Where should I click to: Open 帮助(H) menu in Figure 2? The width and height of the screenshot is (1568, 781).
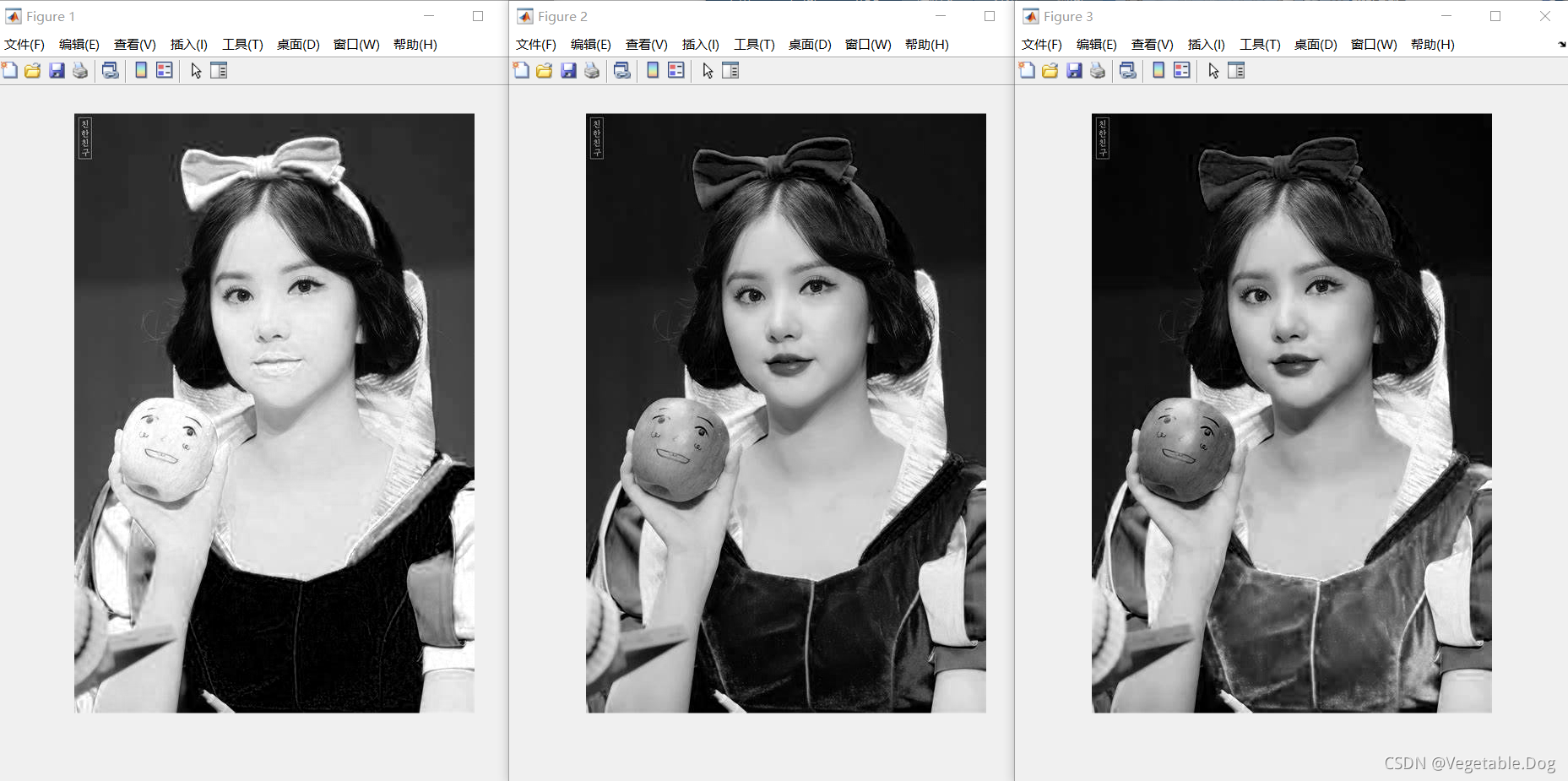coord(927,44)
